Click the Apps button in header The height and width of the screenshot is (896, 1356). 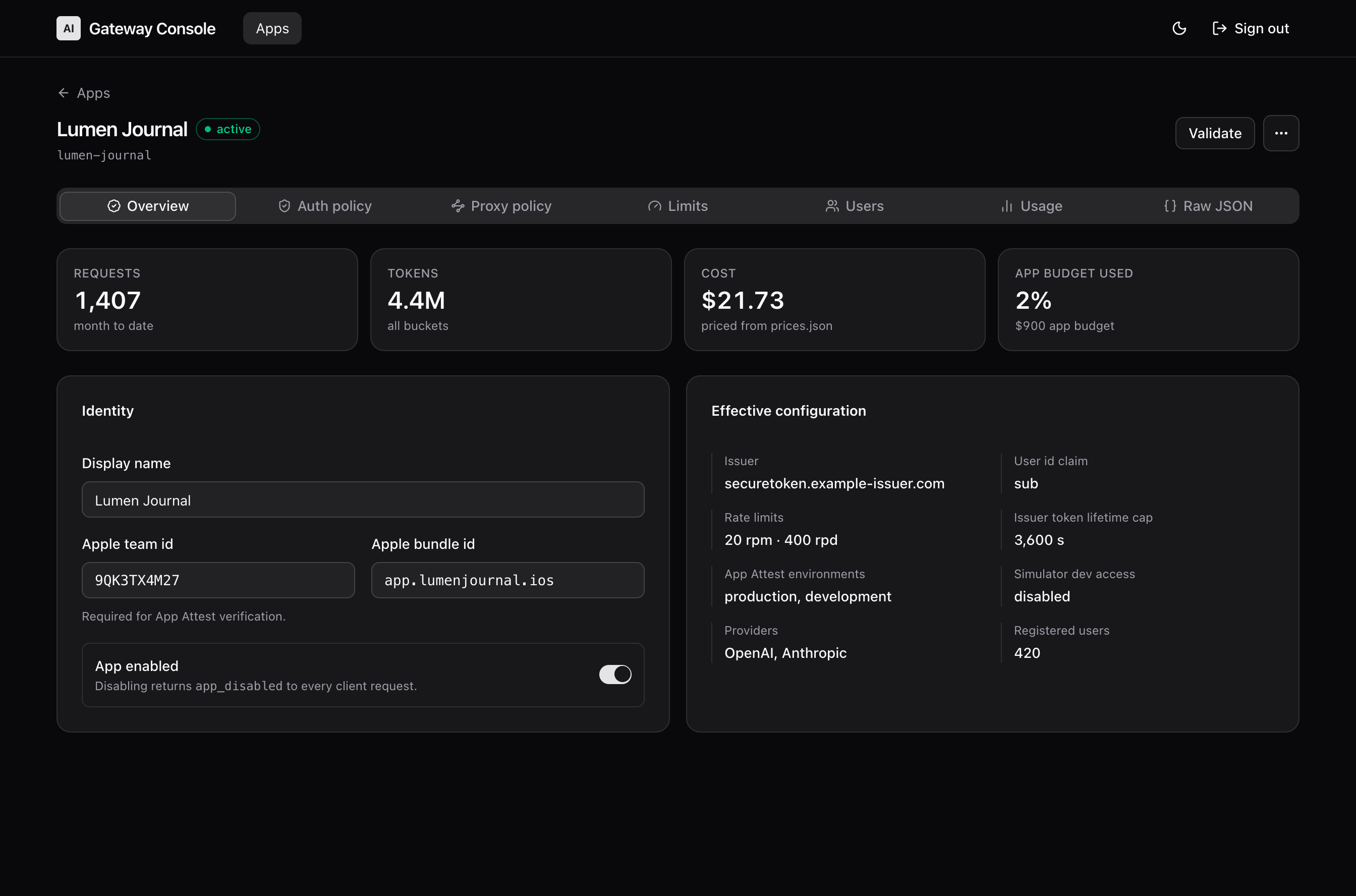click(x=272, y=29)
